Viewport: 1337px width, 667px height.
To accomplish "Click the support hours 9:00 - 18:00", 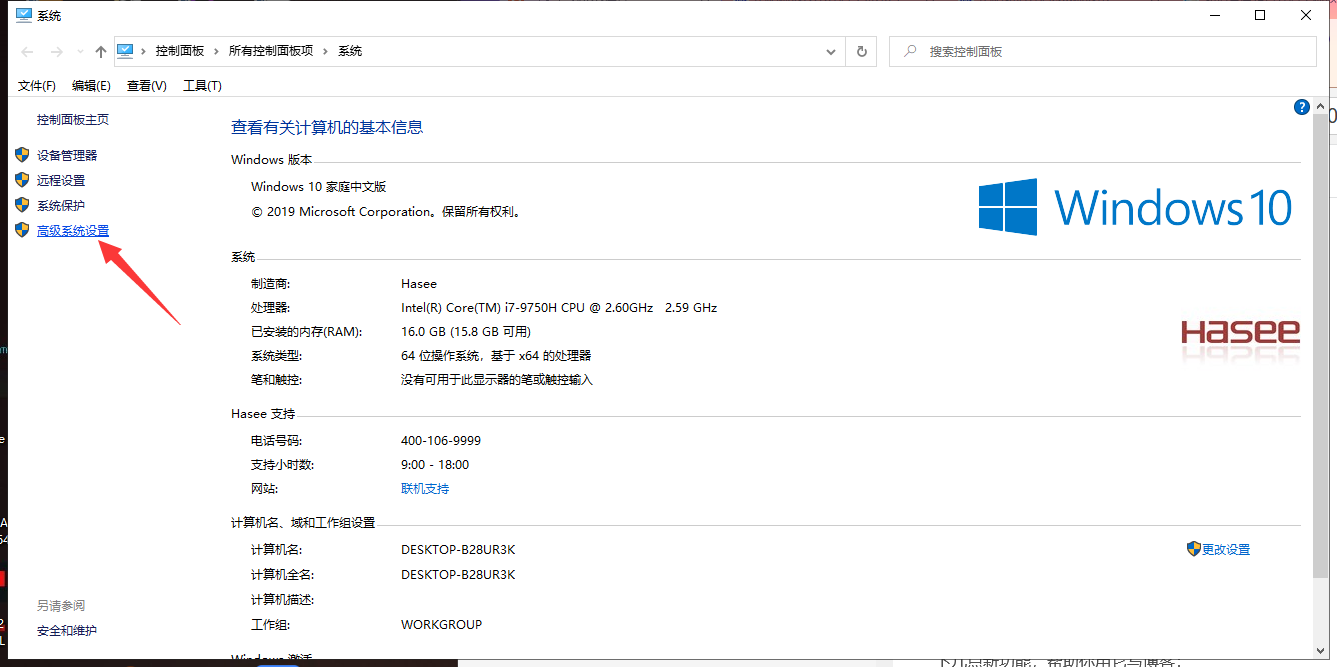I will pos(435,465).
